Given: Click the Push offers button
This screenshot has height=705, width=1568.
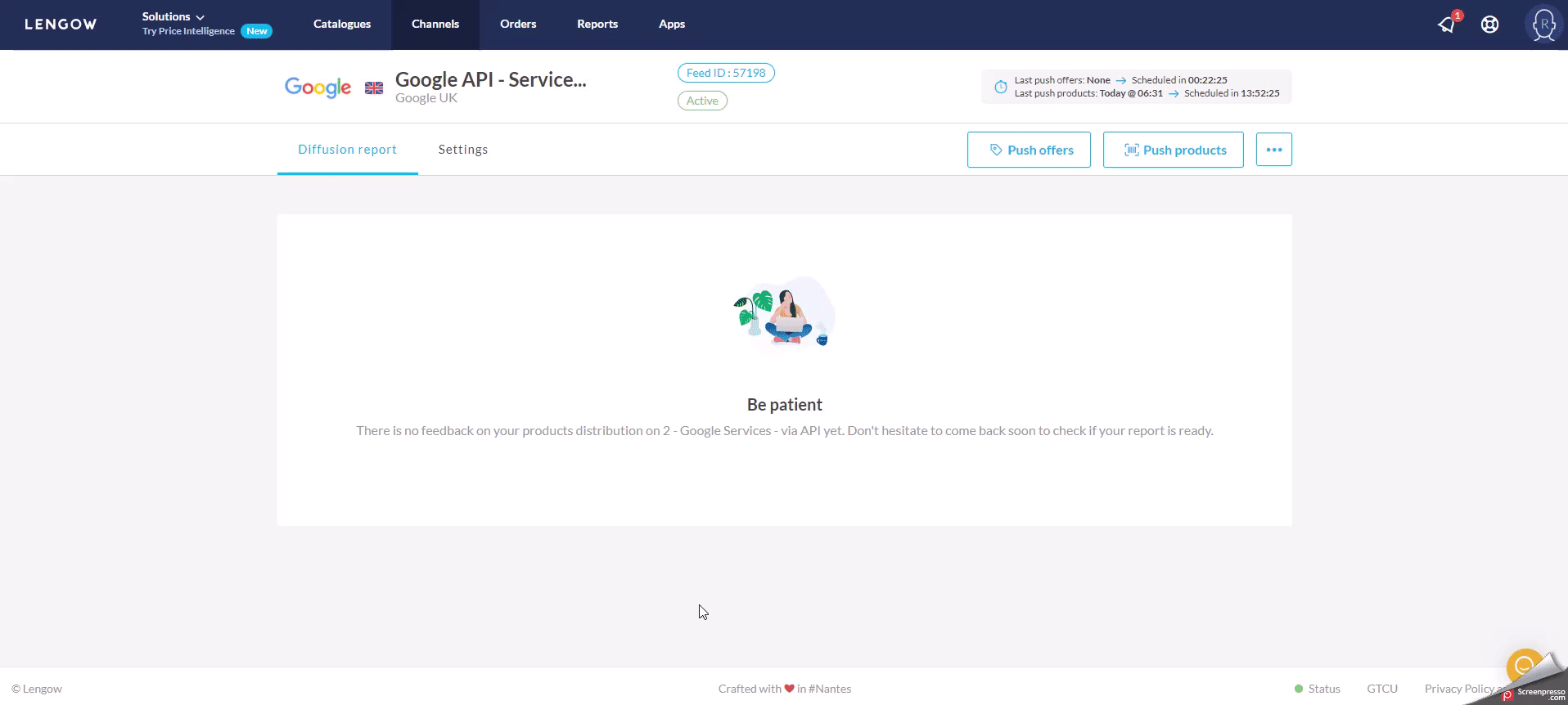Looking at the screenshot, I should 1029,150.
